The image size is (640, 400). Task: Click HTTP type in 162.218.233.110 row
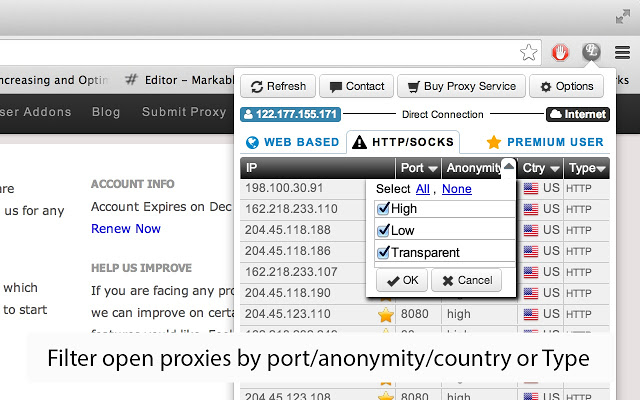click(x=579, y=209)
